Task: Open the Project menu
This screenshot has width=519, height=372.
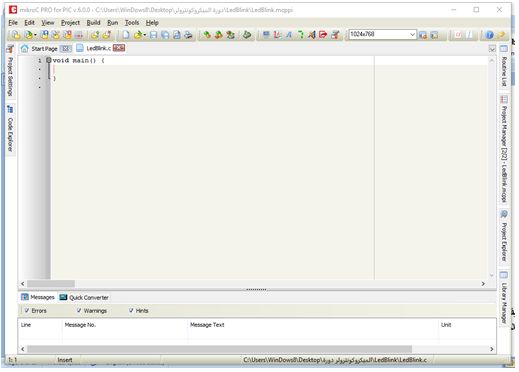Action: [70, 23]
